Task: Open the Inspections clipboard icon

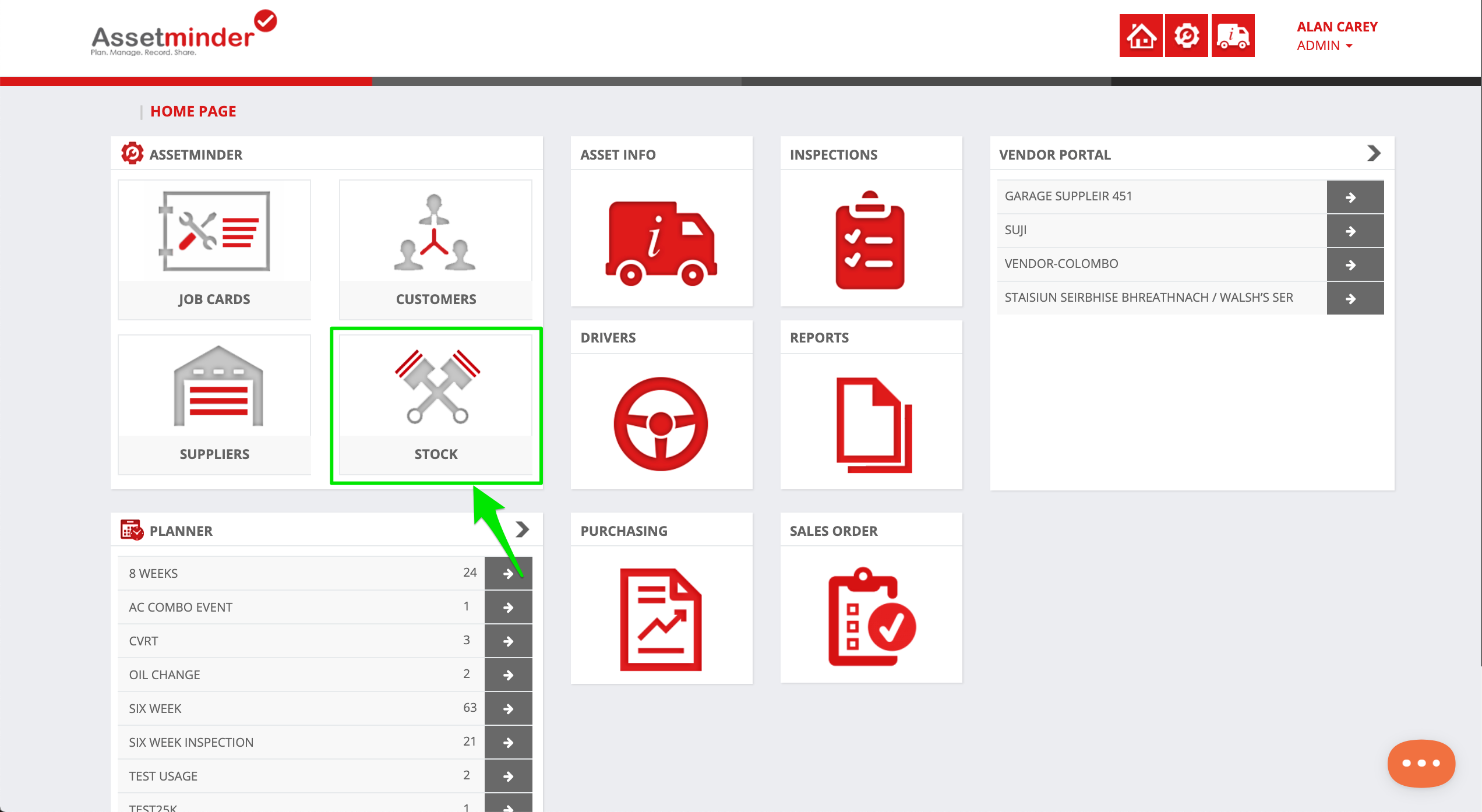Action: 870,240
